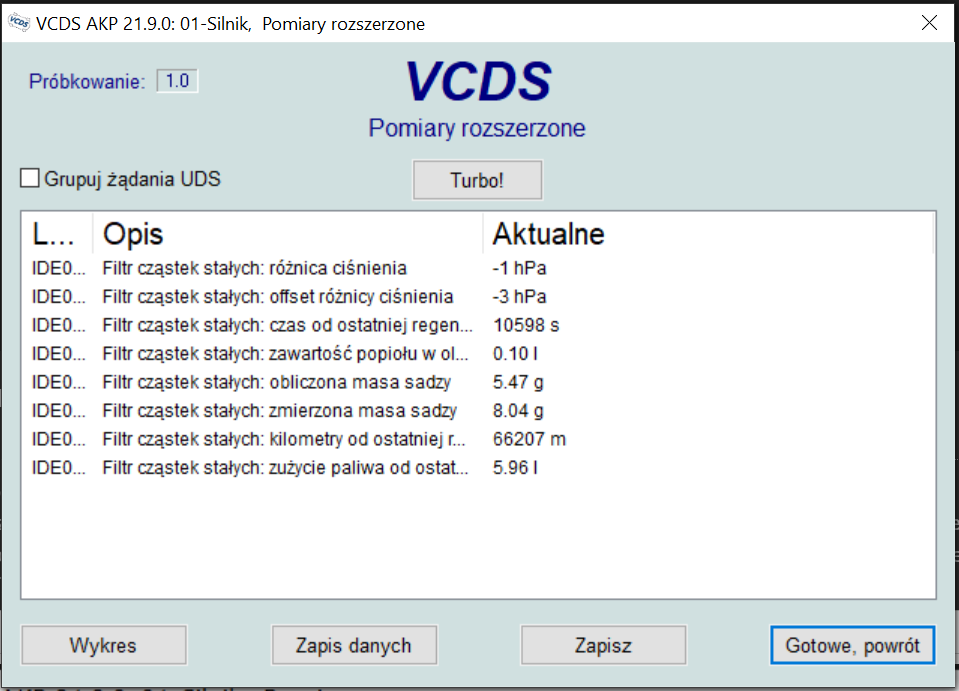Screen dimensions: 959x691
Task: Select row 'kilometry od ostatniej r...'
Action: point(478,439)
